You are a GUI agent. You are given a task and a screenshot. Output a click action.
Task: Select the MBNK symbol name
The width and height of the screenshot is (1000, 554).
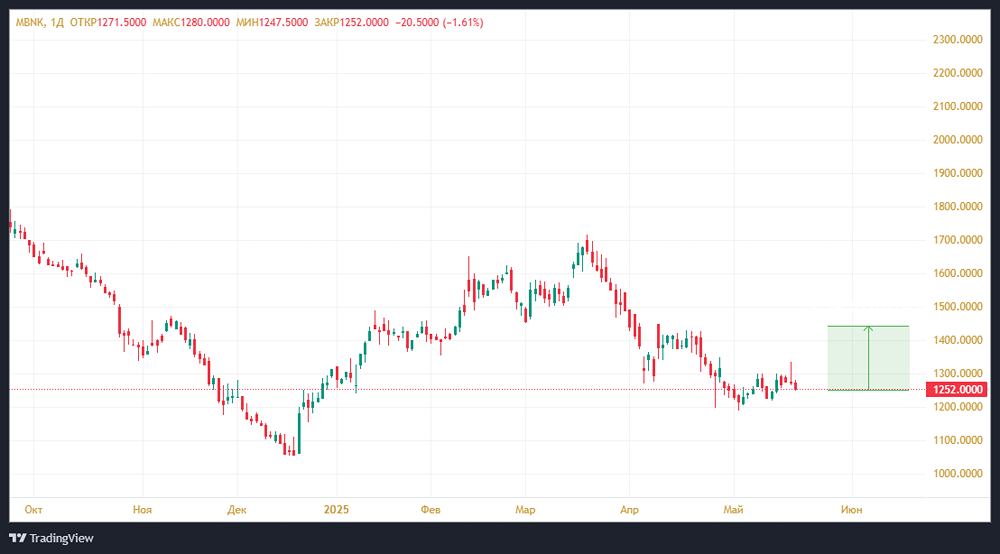click(x=29, y=22)
